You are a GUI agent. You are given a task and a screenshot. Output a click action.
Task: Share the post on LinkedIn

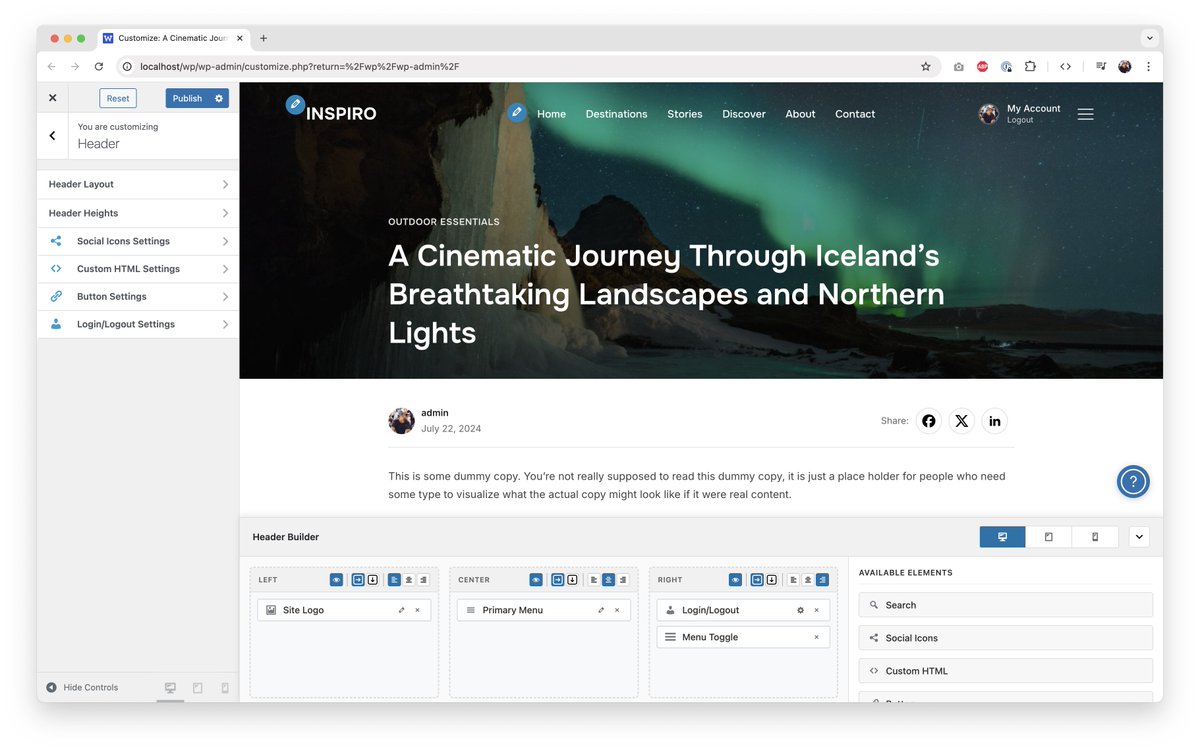(x=994, y=421)
